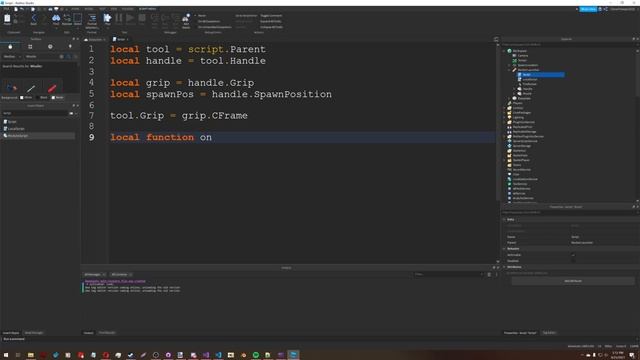Viewport: 640px width, 360px height.
Task: Switch to the Baseplate editor tab
Action: (95, 40)
